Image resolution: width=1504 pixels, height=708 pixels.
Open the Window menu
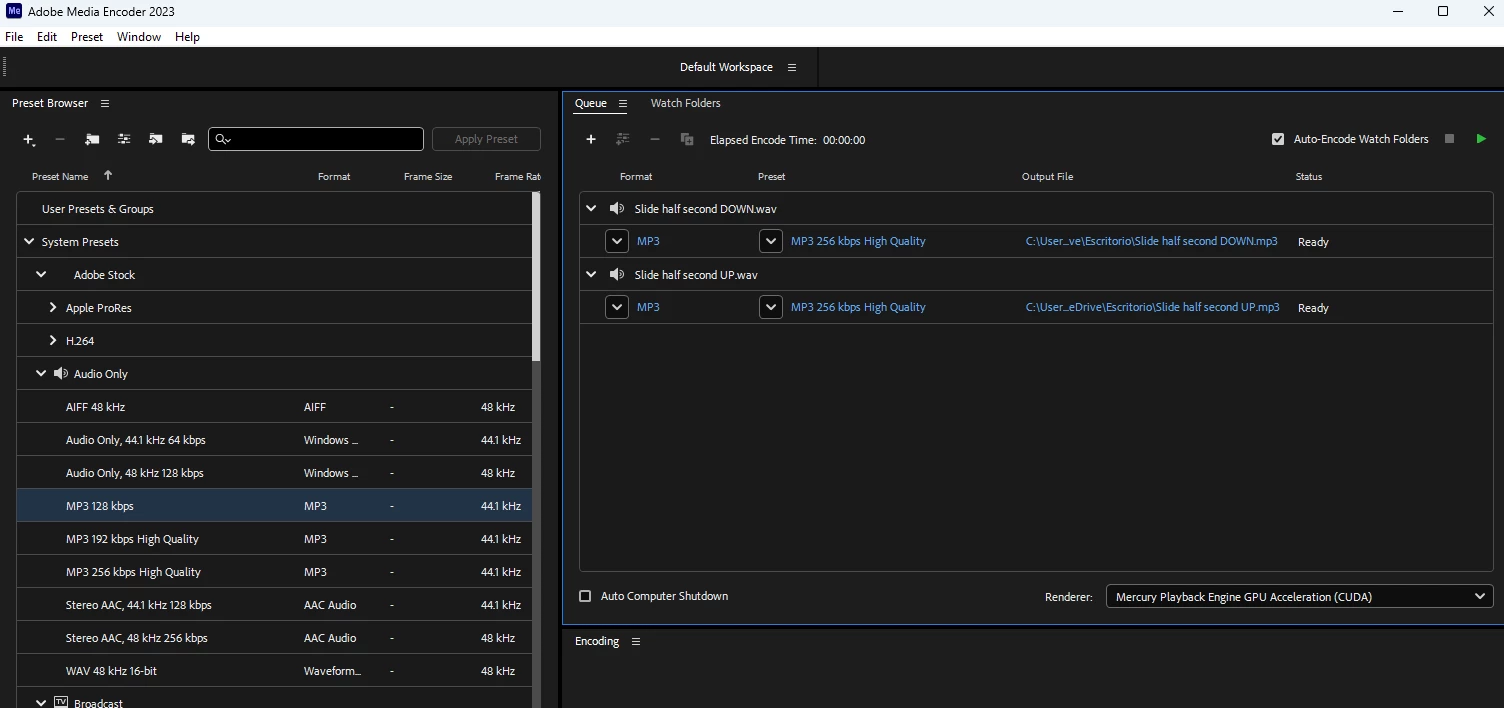tap(139, 37)
